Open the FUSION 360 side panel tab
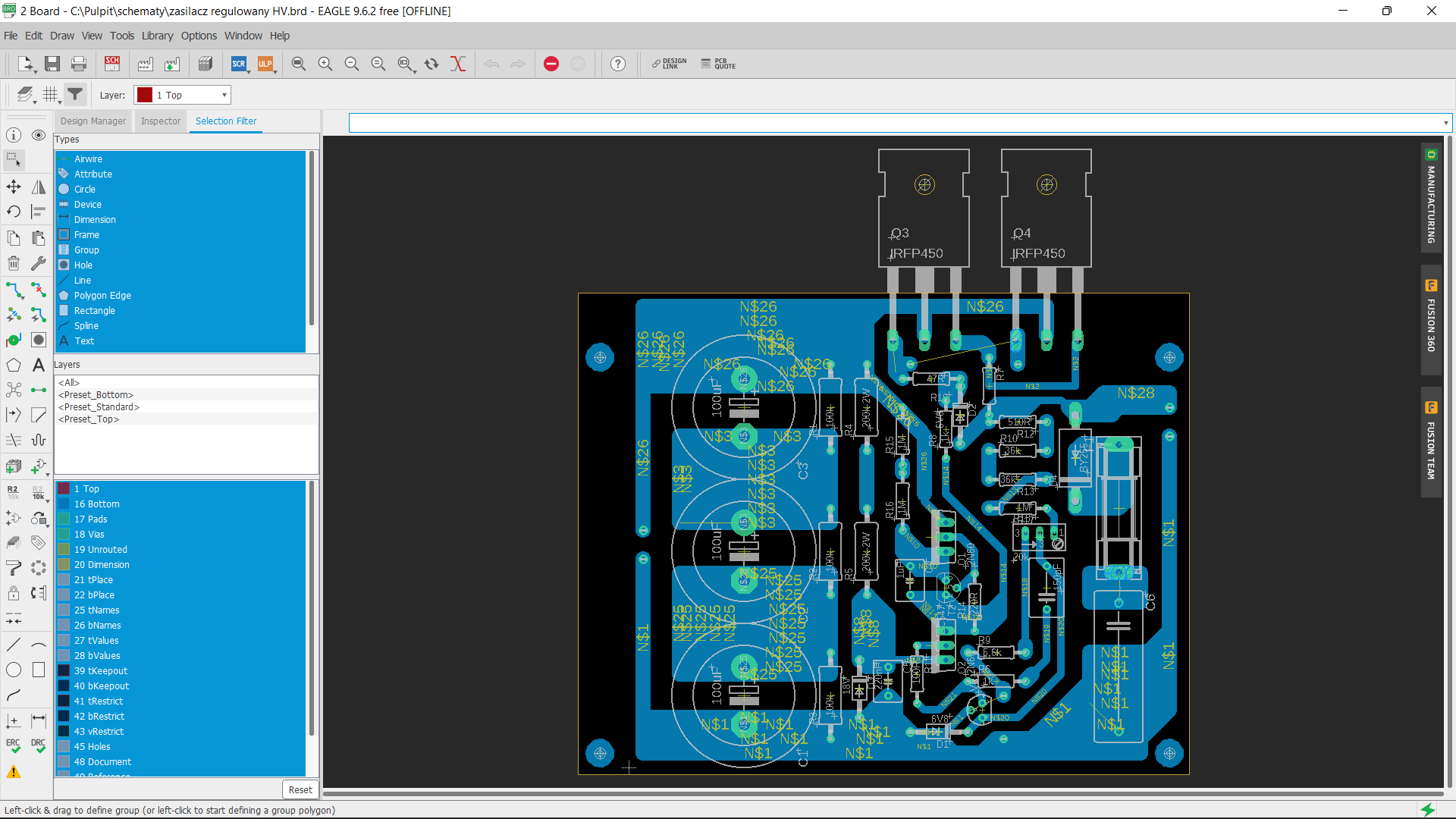 click(1431, 319)
